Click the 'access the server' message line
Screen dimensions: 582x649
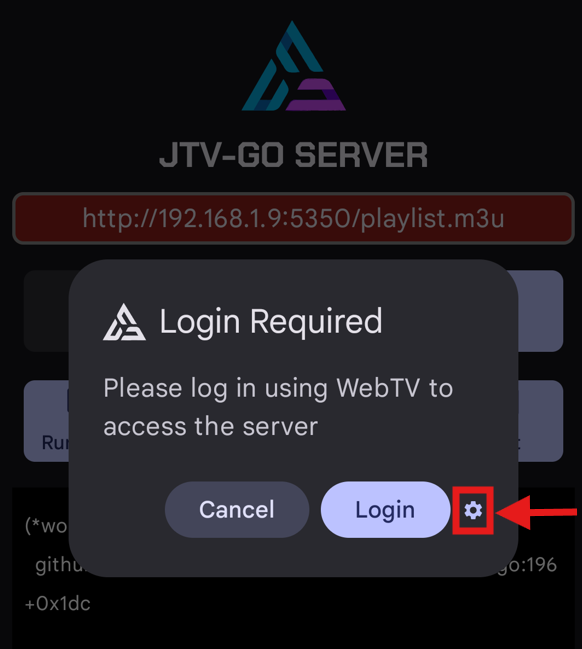211,426
